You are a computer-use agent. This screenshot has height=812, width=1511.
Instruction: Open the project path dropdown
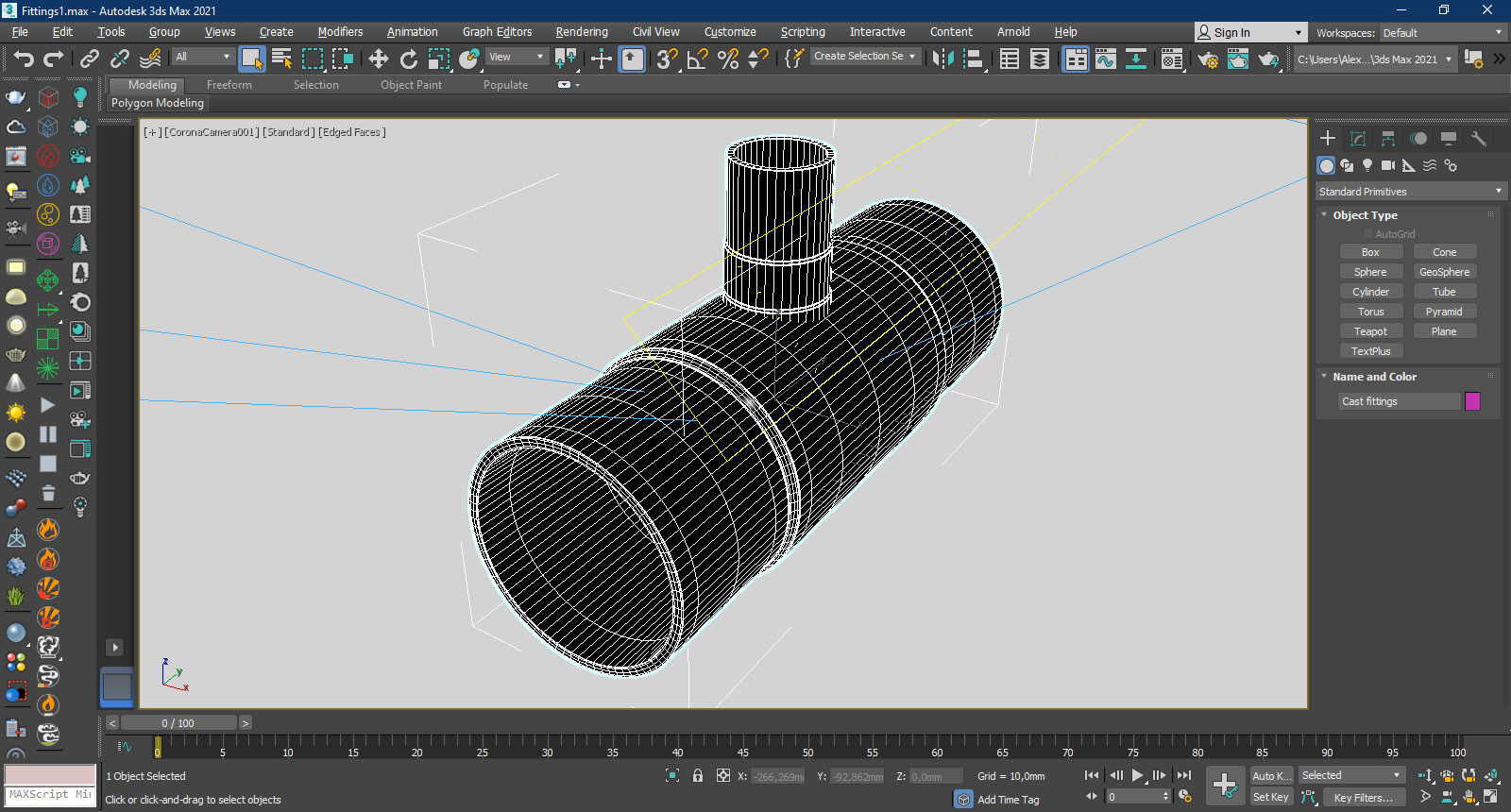[1374, 59]
